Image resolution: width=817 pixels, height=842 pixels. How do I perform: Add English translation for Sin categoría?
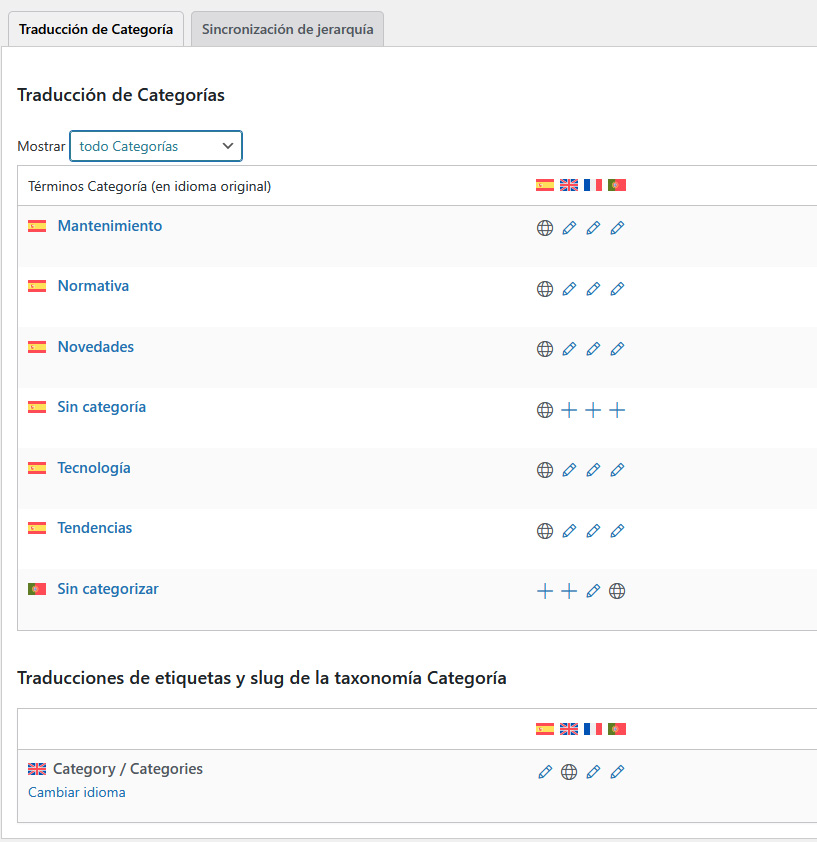click(569, 410)
